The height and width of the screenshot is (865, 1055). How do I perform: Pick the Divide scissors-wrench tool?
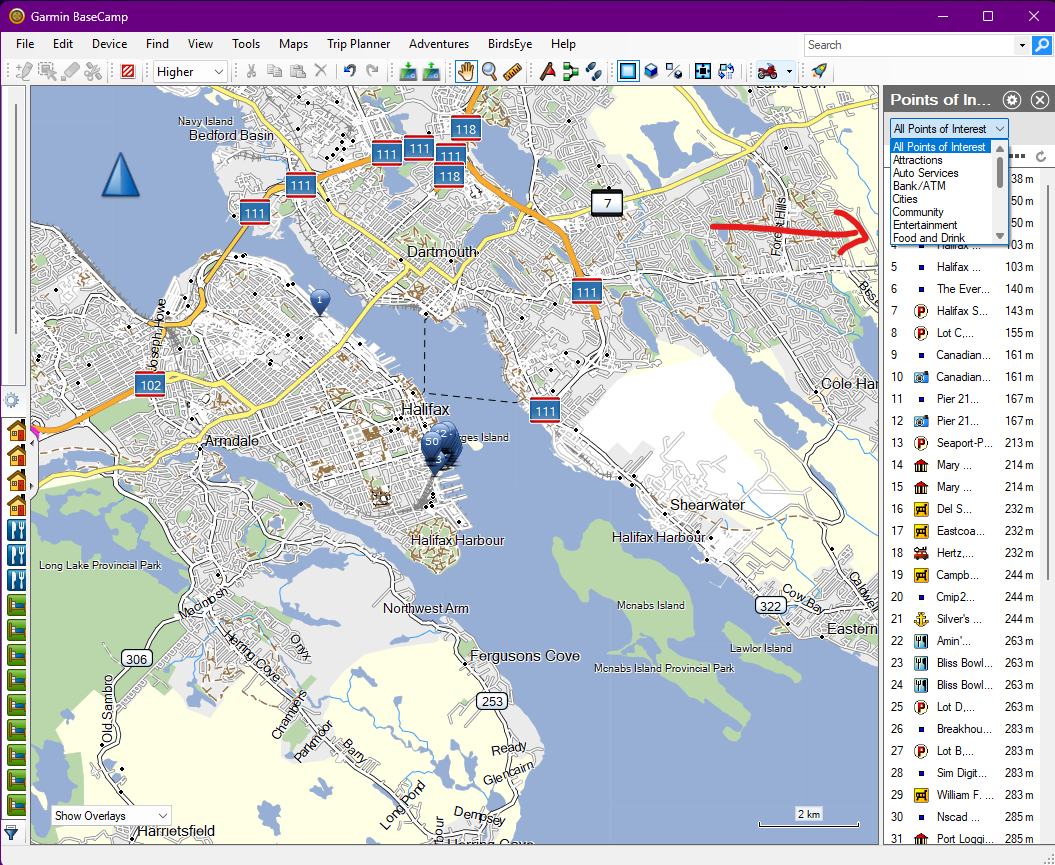93,71
